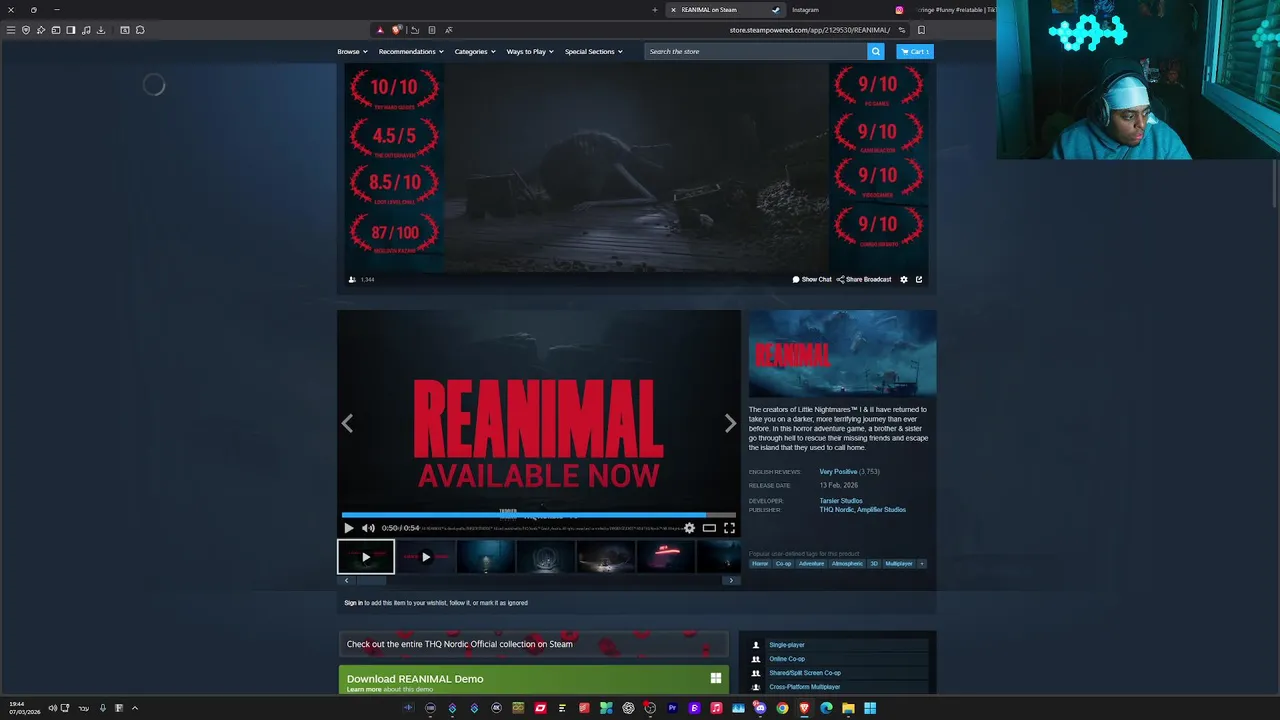Share Broadcast link
The width and height of the screenshot is (1280, 720).
pyautogui.click(x=864, y=280)
